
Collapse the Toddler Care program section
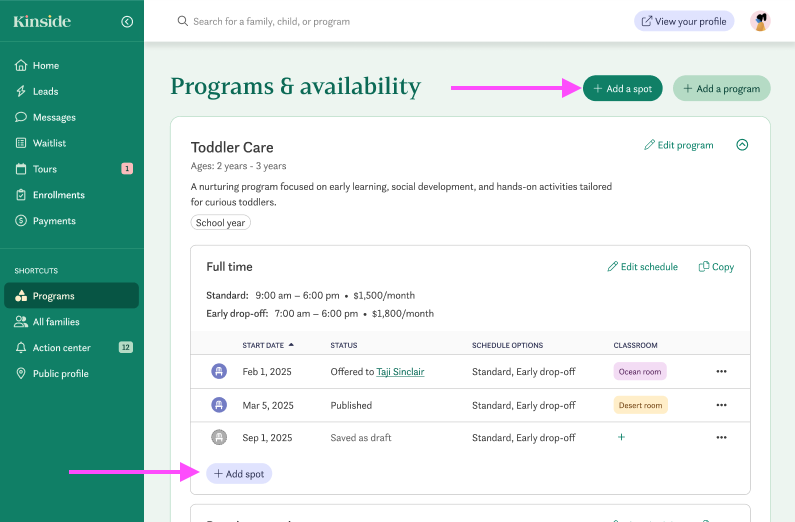click(x=742, y=145)
